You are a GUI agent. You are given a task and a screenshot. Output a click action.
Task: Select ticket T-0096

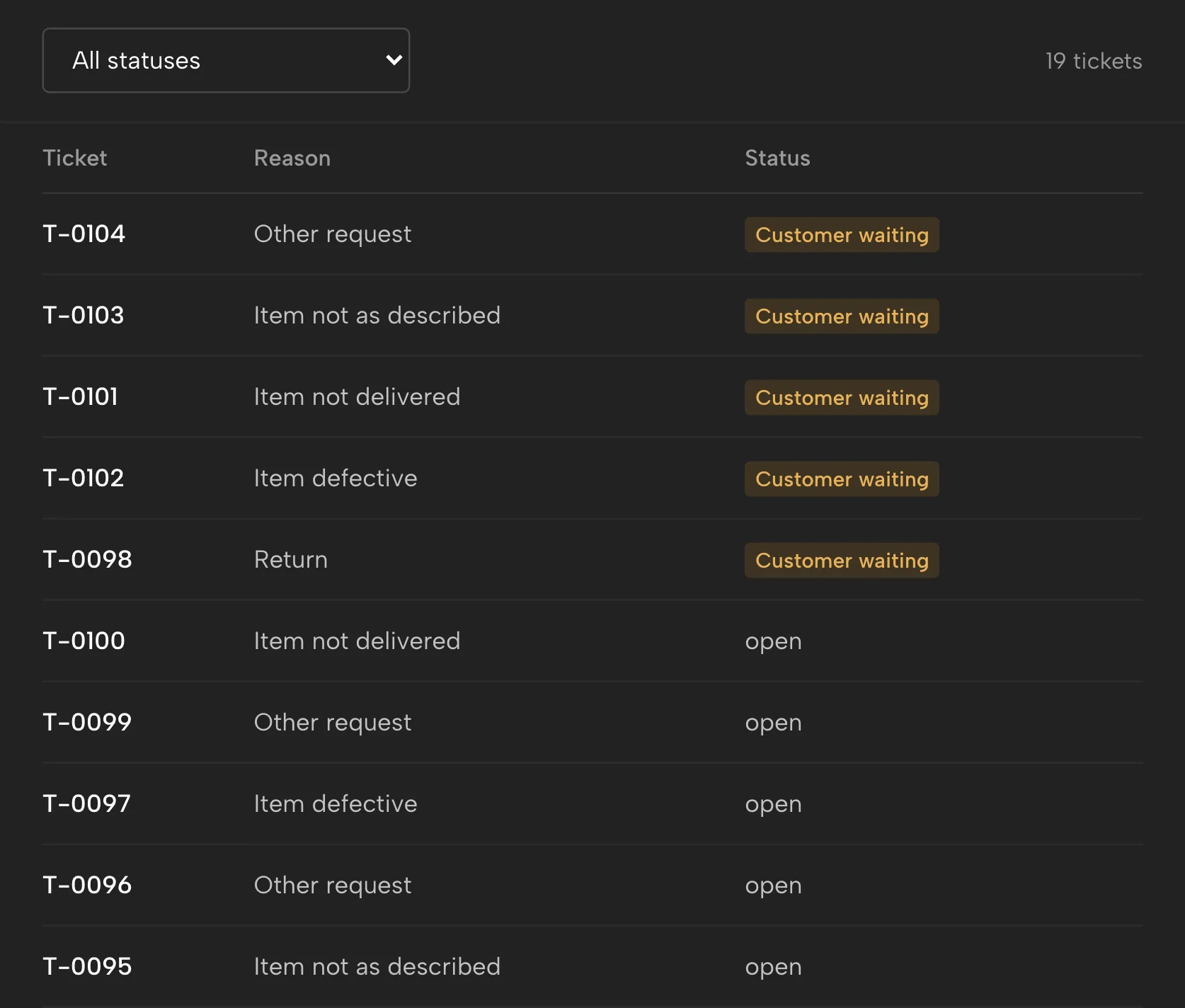[87, 885]
